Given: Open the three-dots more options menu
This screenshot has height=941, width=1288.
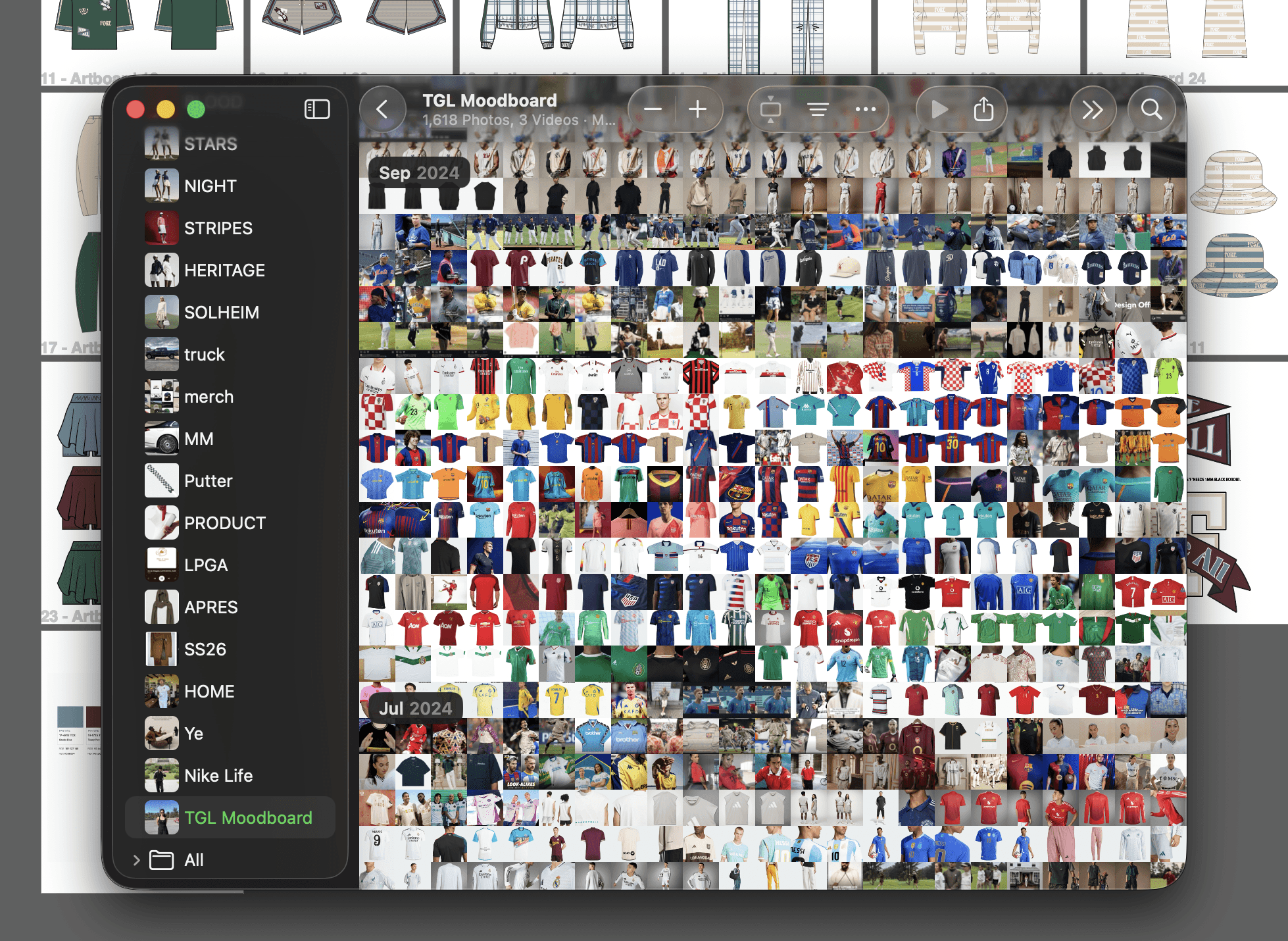Looking at the screenshot, I should [865, 109].
